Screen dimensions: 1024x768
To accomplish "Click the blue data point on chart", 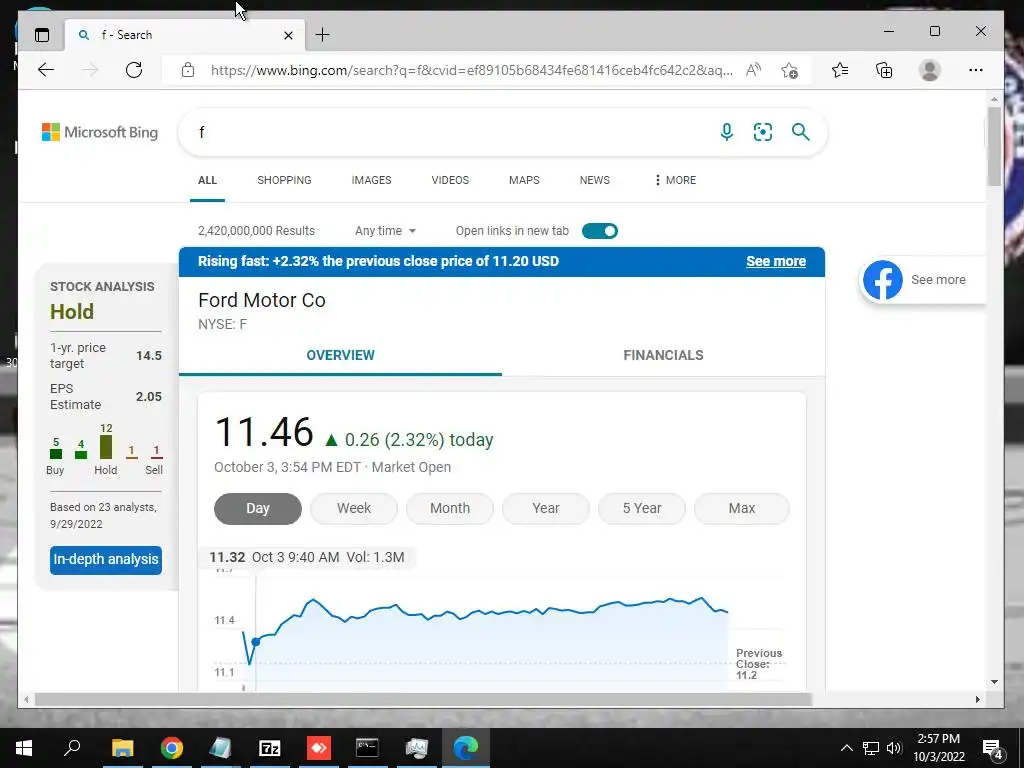I will coord(255,642).
